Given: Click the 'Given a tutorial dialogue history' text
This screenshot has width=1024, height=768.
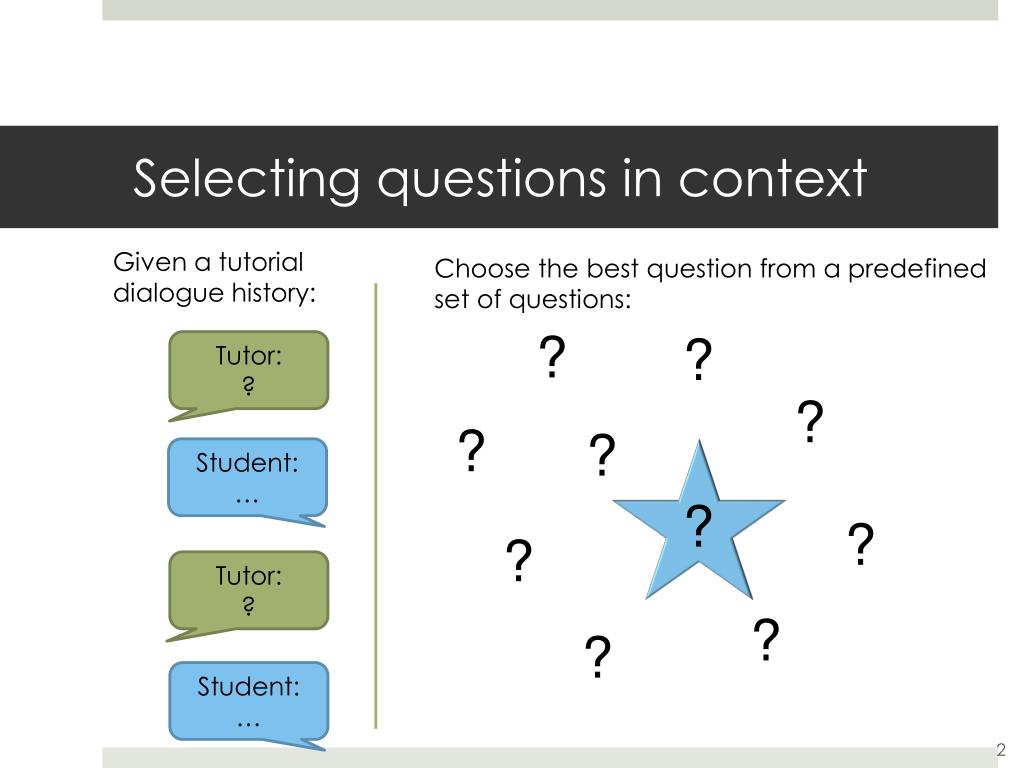Looking at the screenshot, I should tap(214, 278).
